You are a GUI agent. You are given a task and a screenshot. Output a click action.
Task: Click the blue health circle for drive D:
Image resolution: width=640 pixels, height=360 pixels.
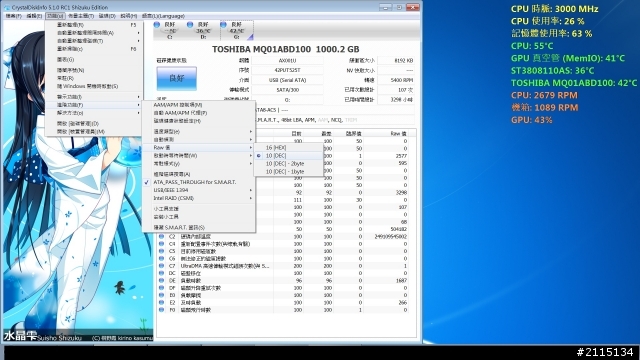click(x=190, y=25)
